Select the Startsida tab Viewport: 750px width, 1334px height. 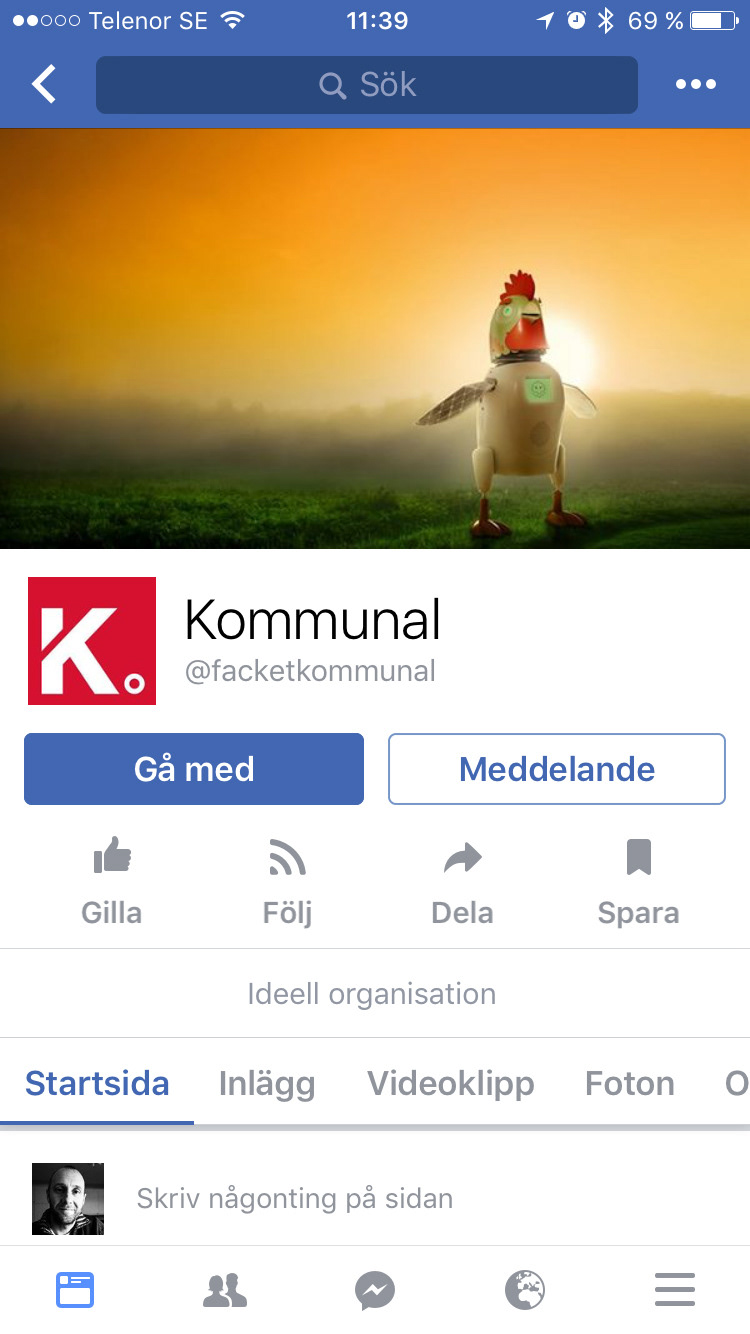tap(97, 1083)
